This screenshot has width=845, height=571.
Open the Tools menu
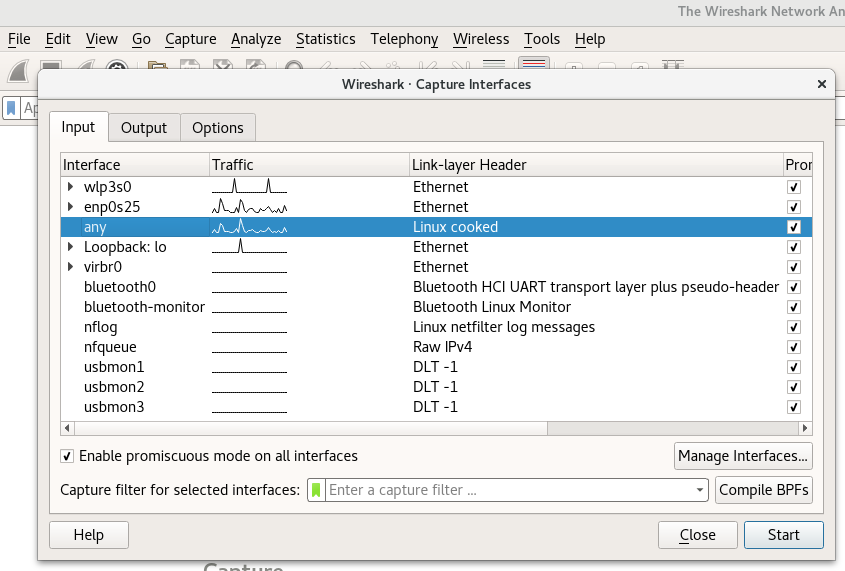pos(542,39)
